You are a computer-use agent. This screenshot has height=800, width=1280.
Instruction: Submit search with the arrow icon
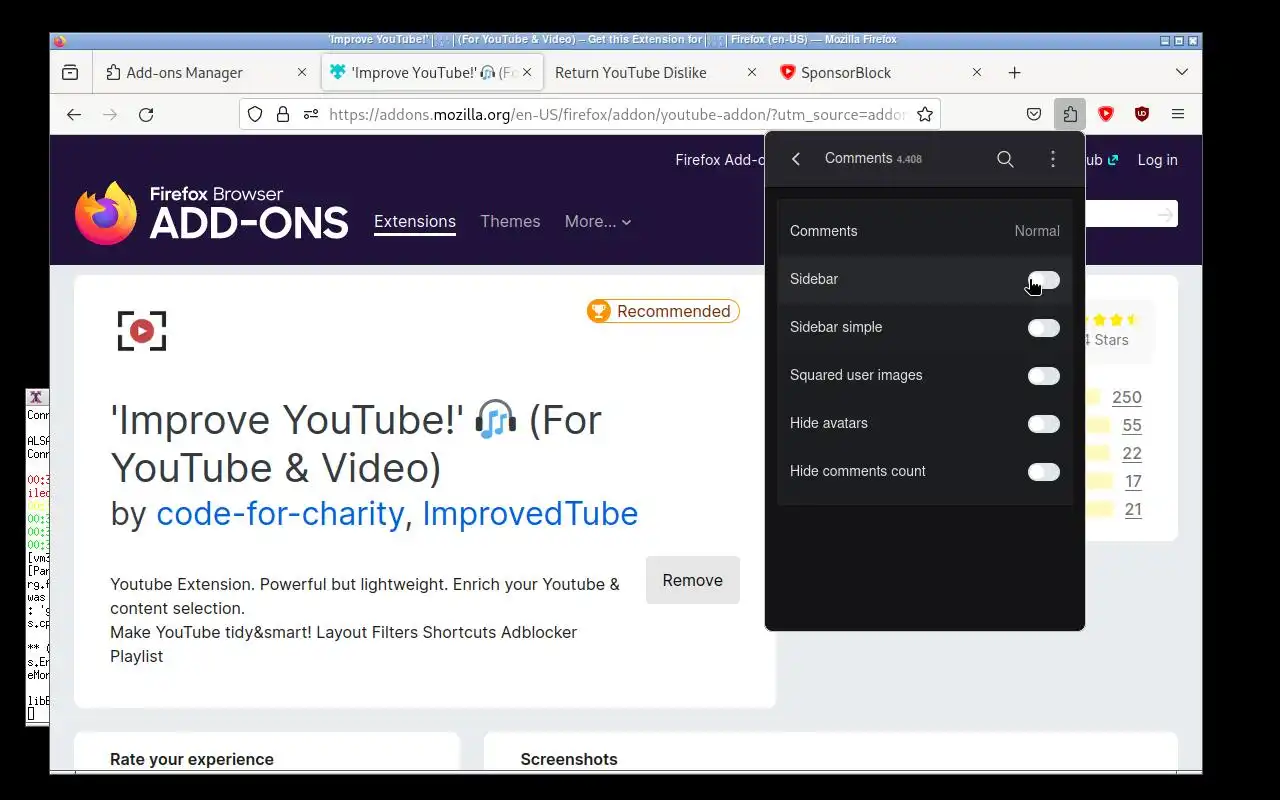1164,214
